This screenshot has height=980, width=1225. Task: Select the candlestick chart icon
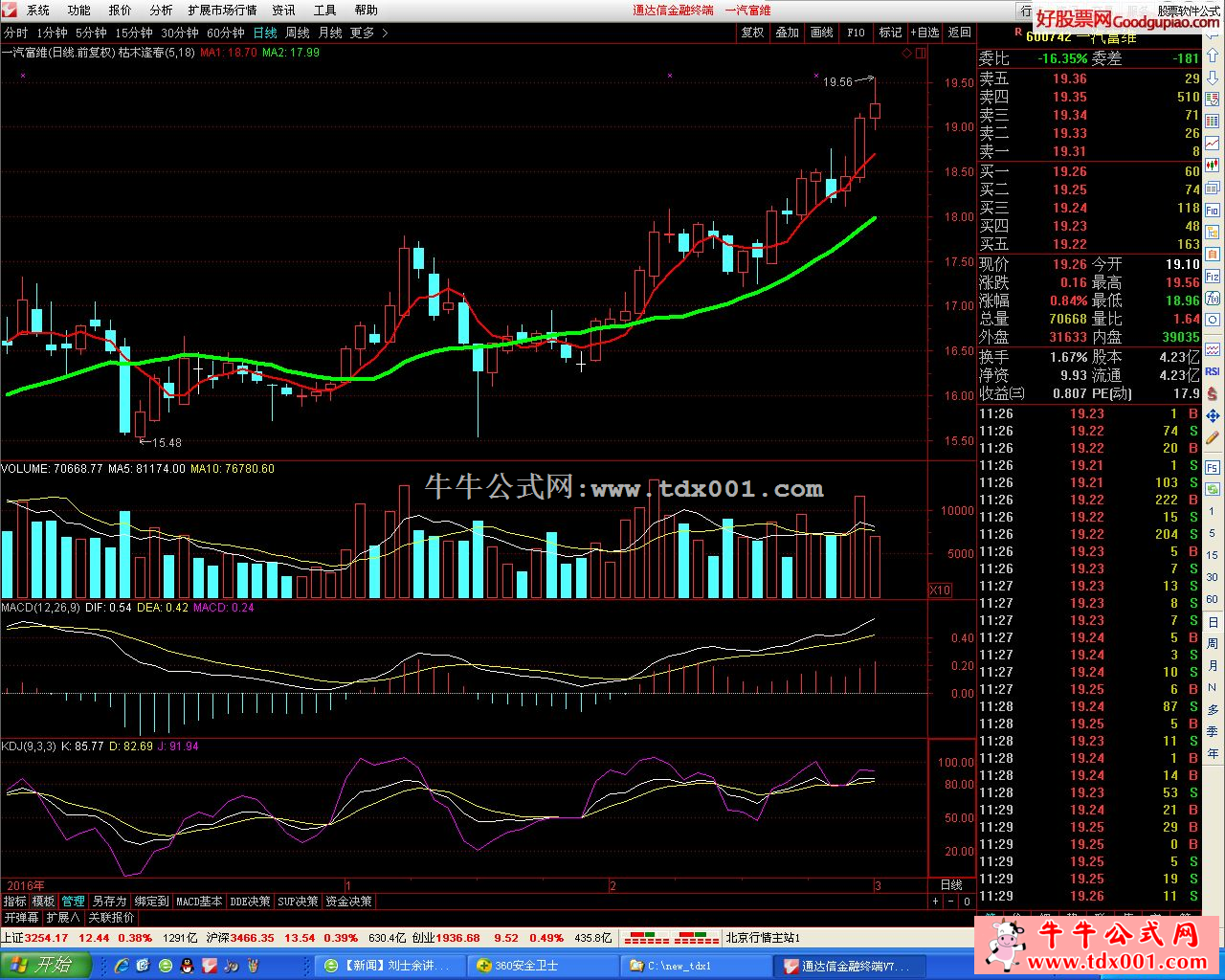(1213, 165)
